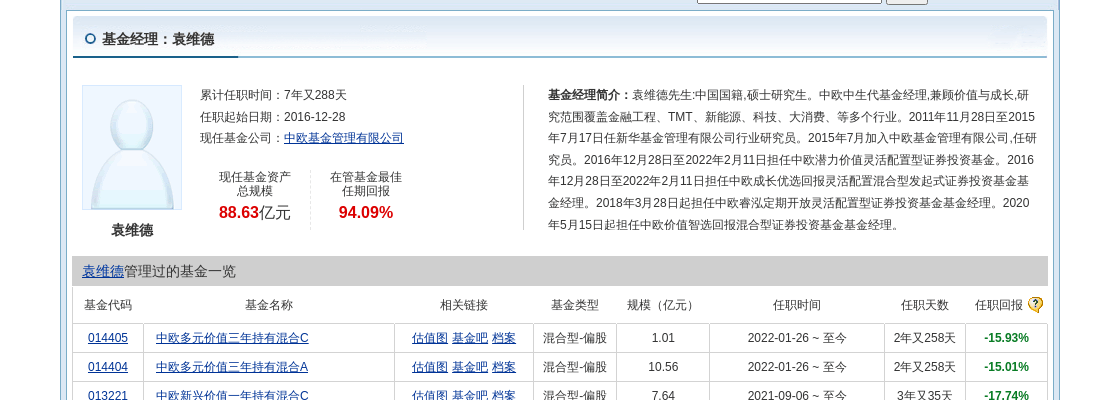Click the 累计任职时间：7年又288天 text
This screenshot has height=400, width=1120.
[x=274, y=95]
